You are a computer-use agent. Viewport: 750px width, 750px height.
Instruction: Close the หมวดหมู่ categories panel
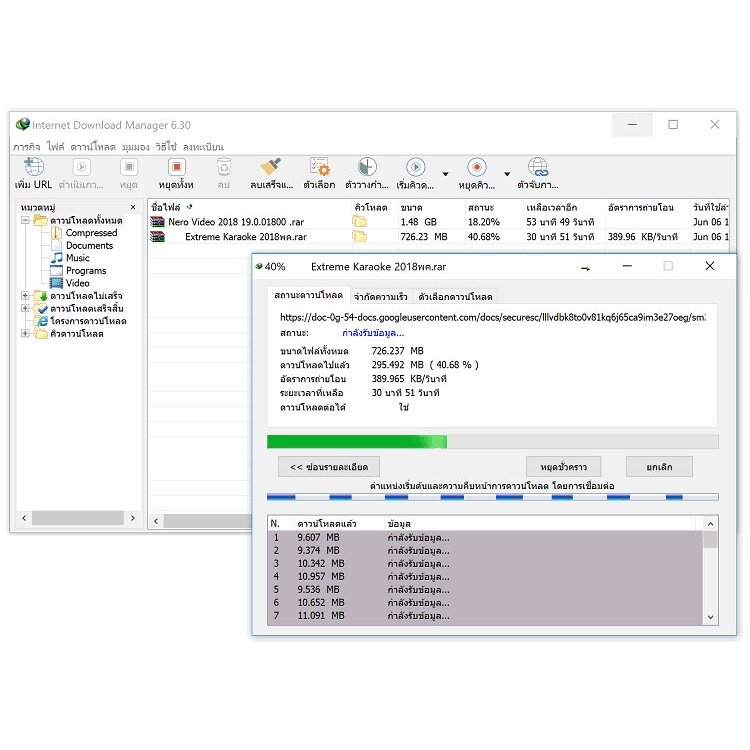tap(133, 207)
